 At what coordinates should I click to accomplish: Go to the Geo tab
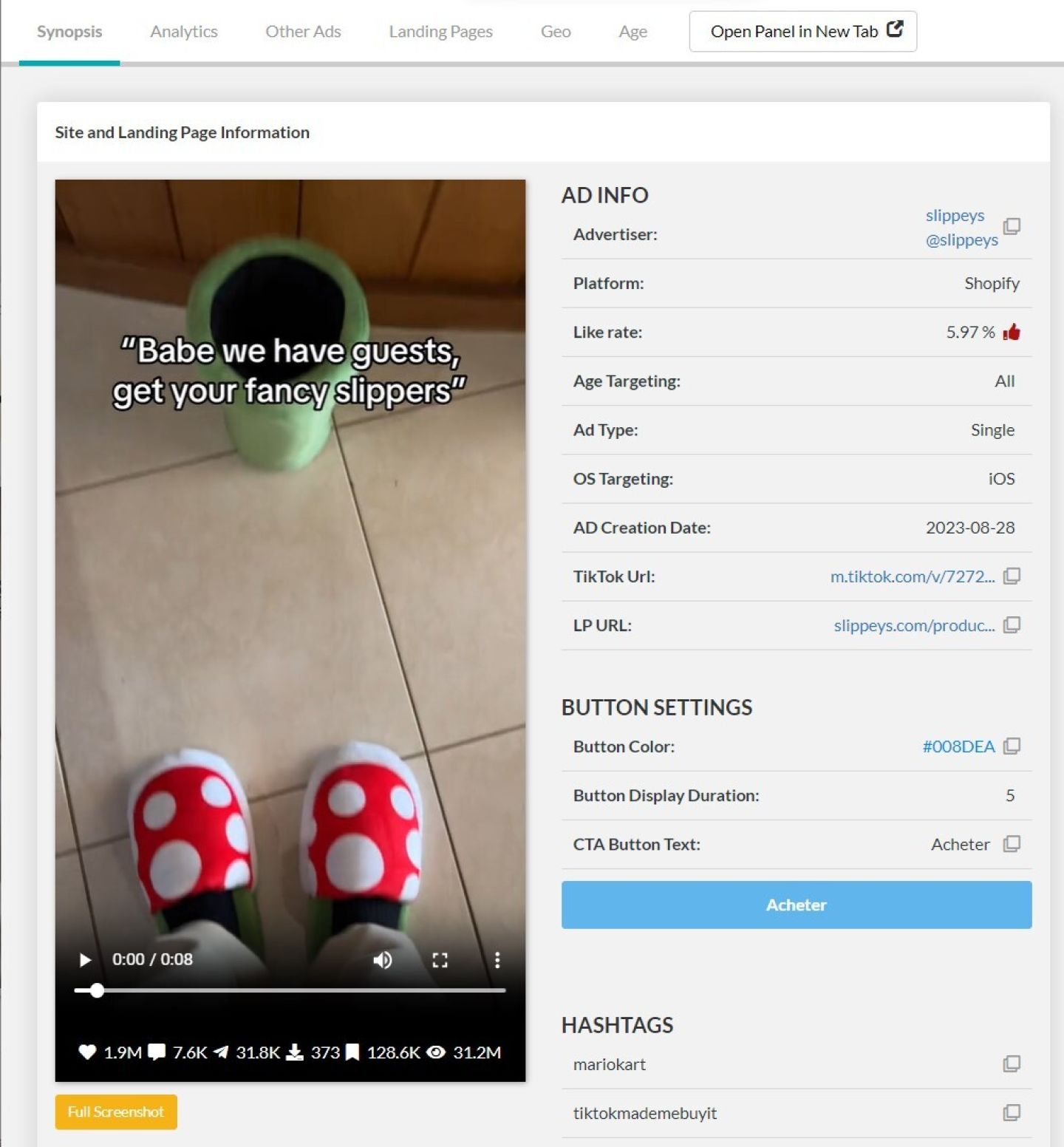pos(556,32)
